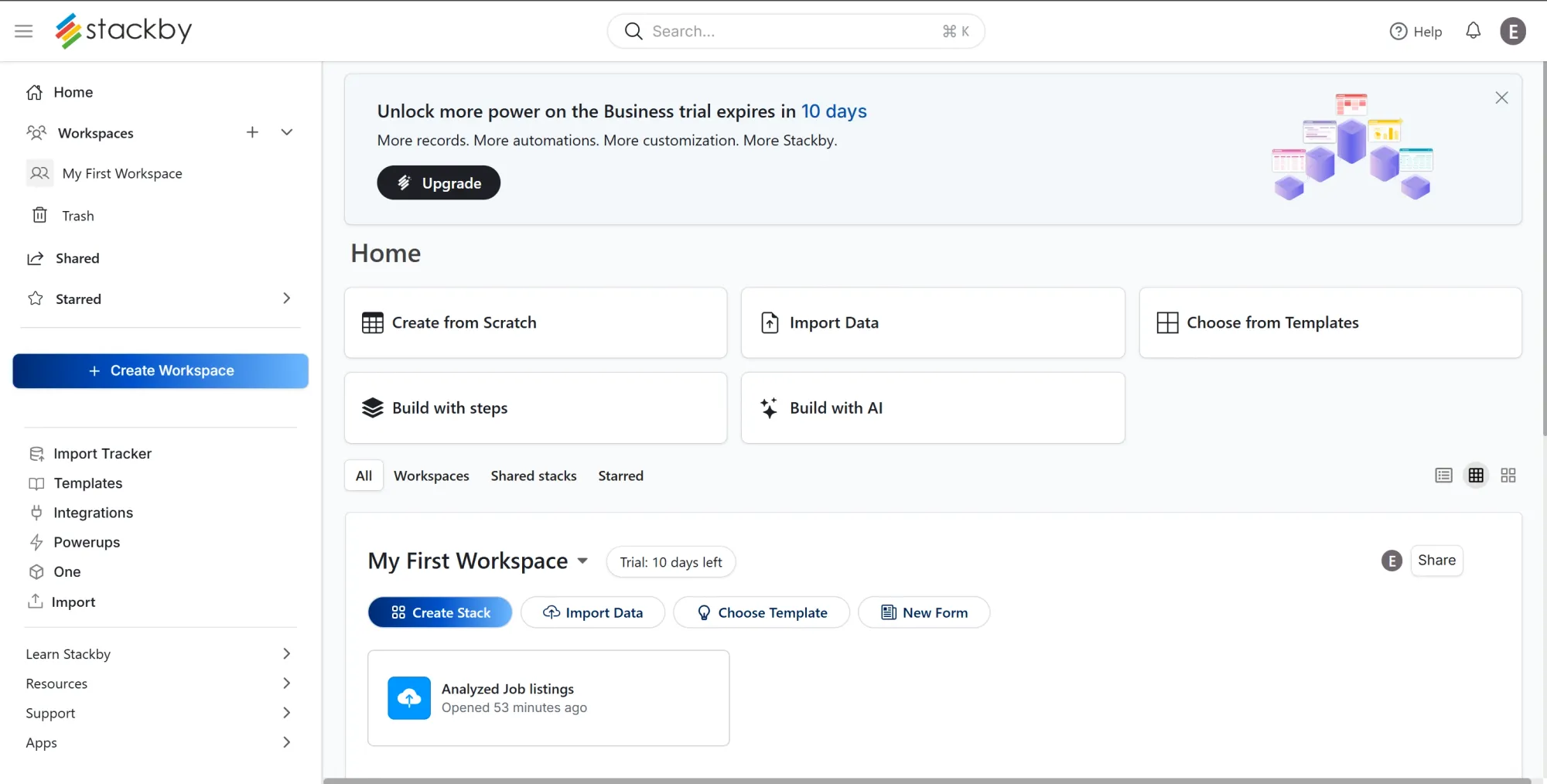Collapse the Workspaces chevron
1547x784 pixels.
point(287,132)
